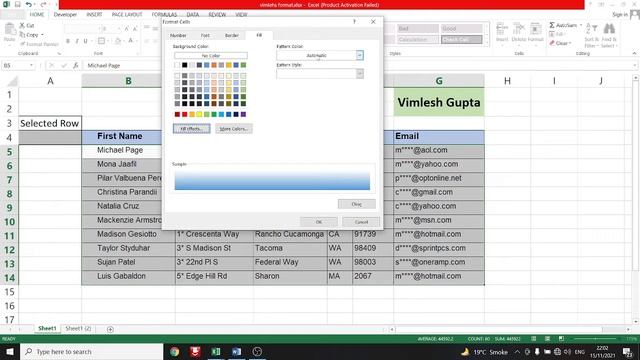
Task: Pick the light blue standard color swatch
Action: (221, 114)
